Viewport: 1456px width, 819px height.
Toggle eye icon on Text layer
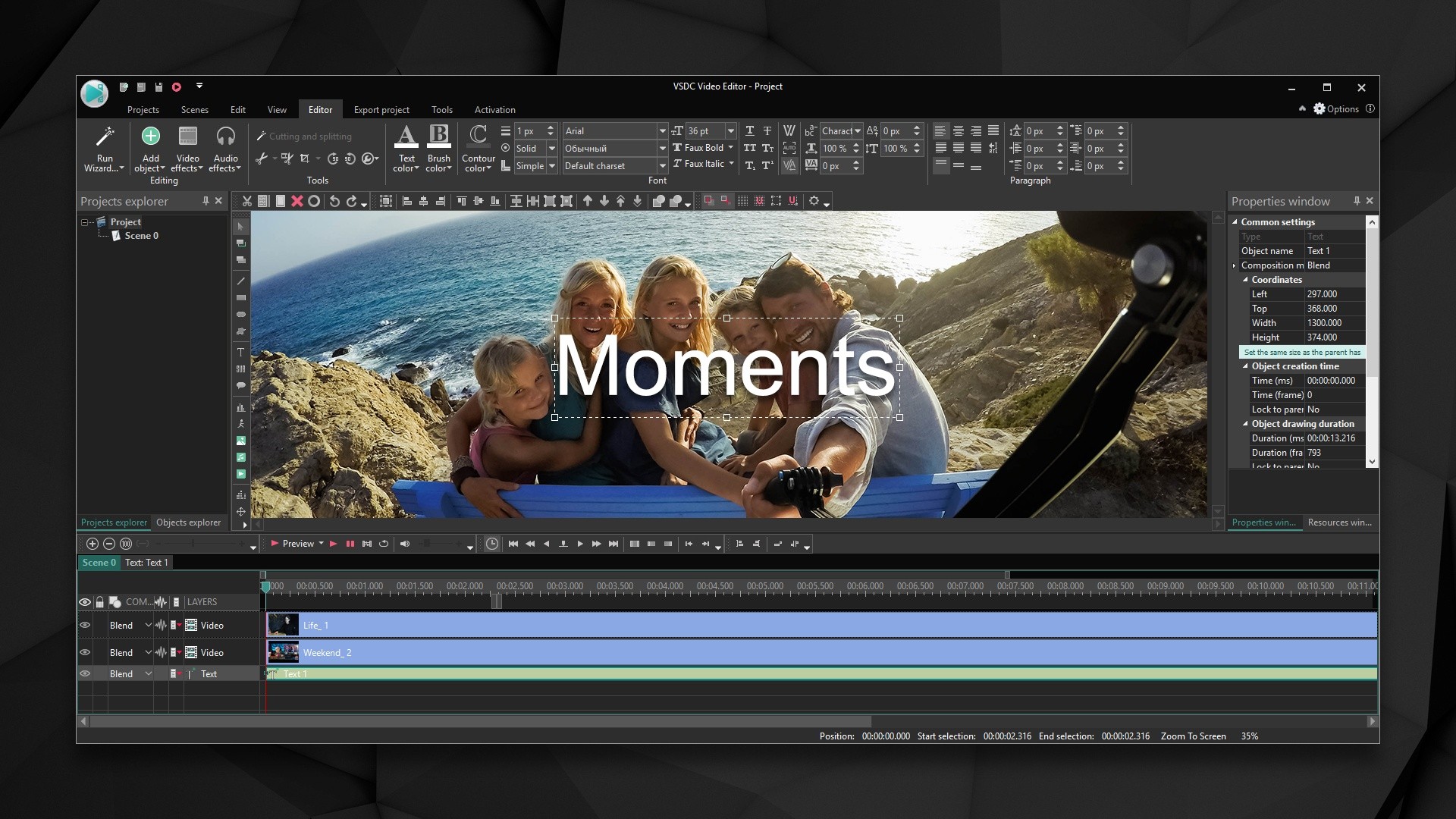pyautogui.click(x=85, y=674)
